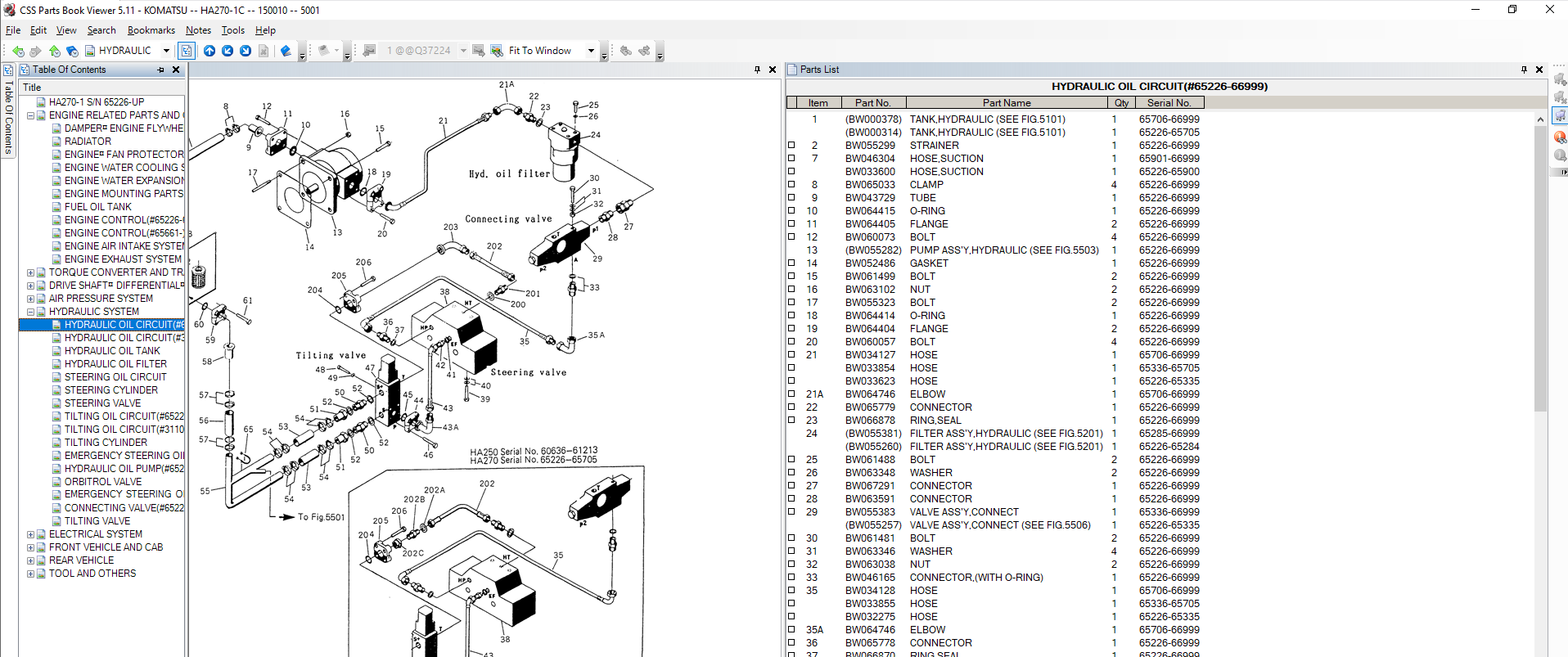
Task: Click the blue up-arrow navigation icon
Action: pyautogui.click(x=210, y=51)
